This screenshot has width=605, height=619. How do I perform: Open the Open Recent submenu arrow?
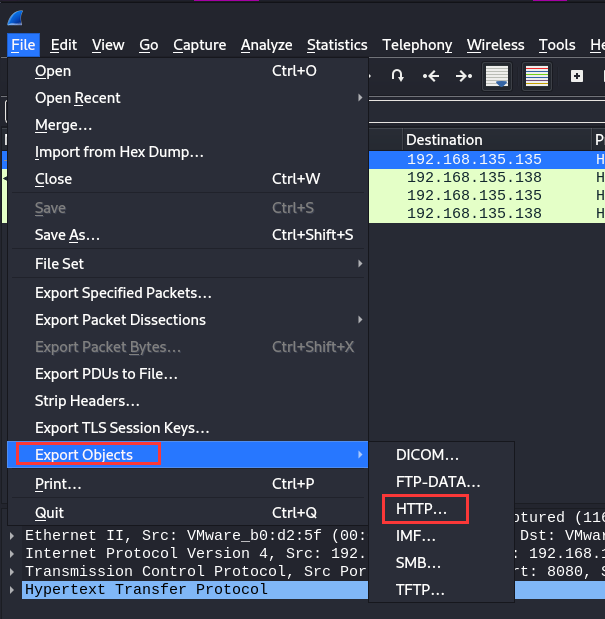point(360,98)
